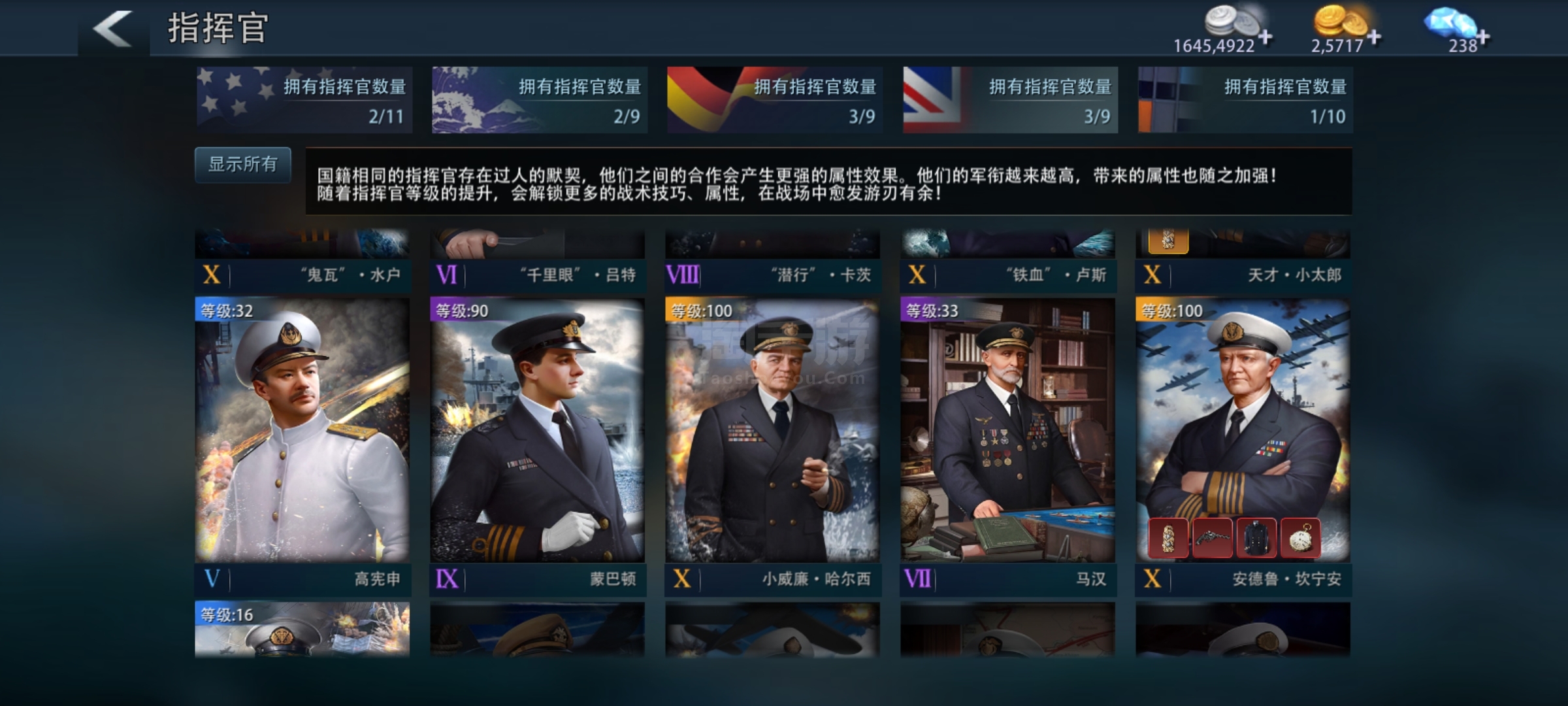
Task: Tap the revolver equipment icon on 安德鲁·坎宁安
Action: coord(1213,538)
